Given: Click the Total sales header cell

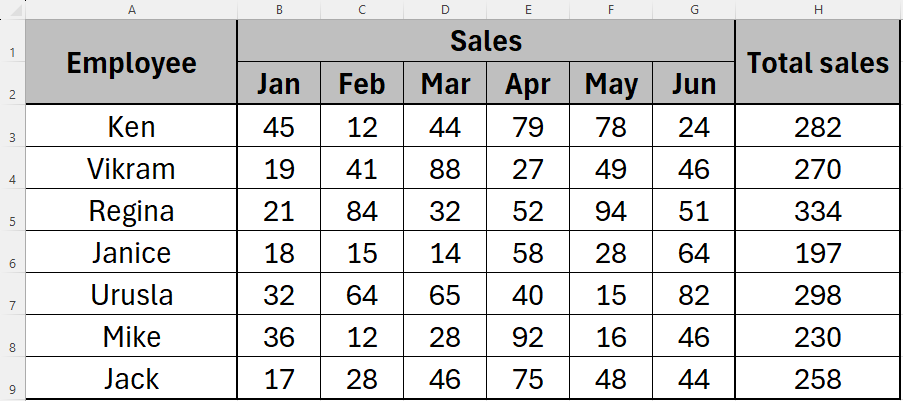Looking at the screenshot, I should (818, 63).
